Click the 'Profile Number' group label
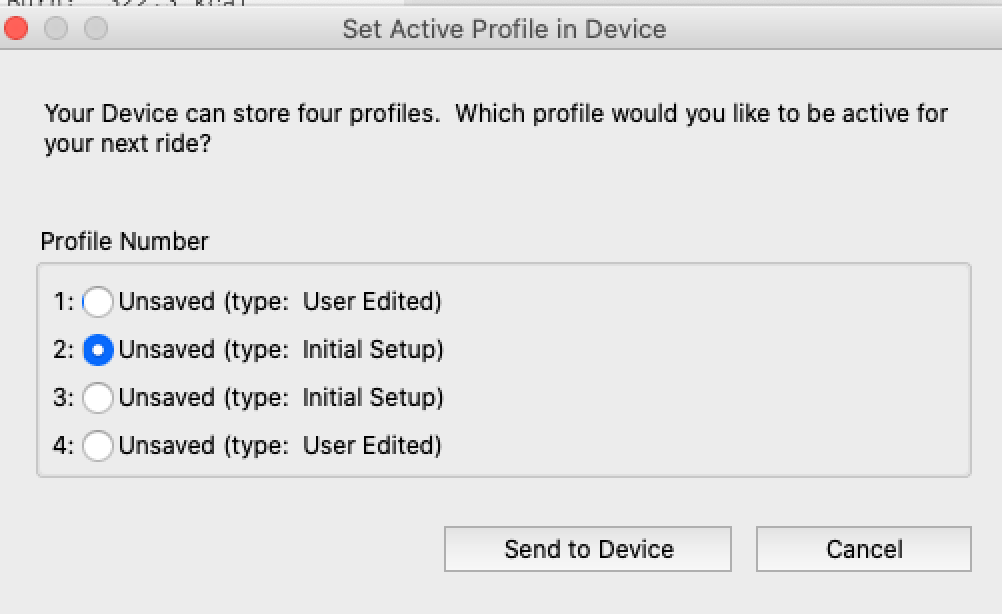Viewport: 1002px width, 614px height. coord(124,241)
